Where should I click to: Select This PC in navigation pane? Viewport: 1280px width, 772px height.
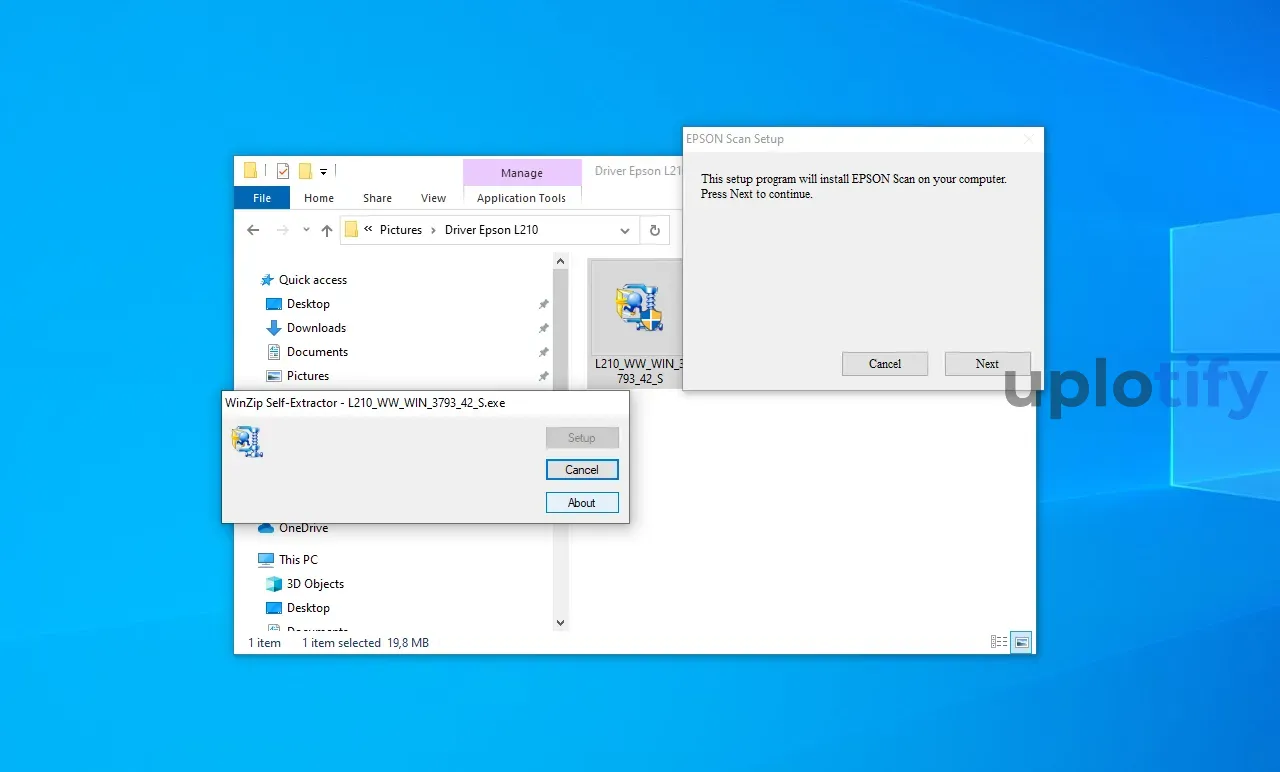pyautogui.click(x=298, y=560)
